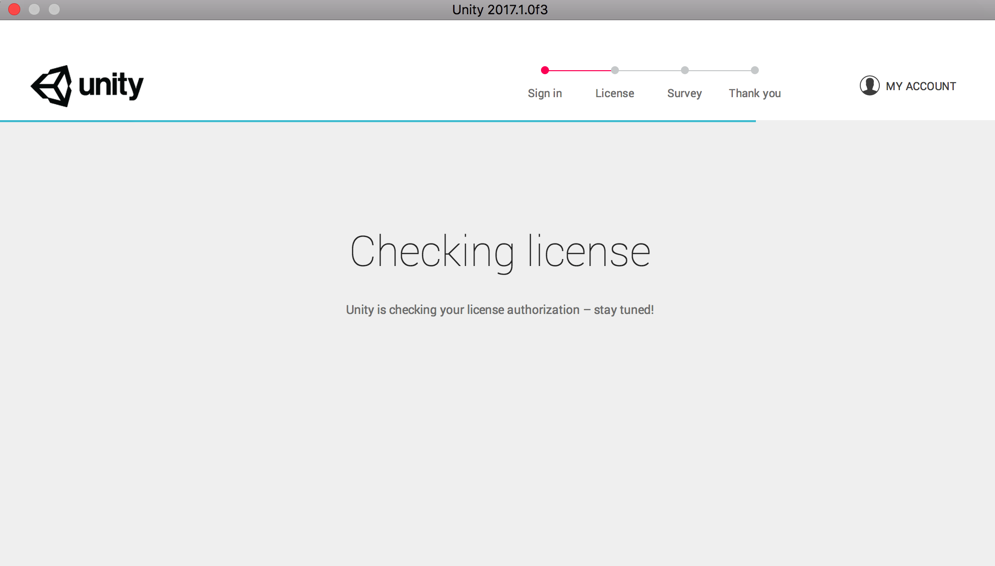Click the window zoom button

click(x=55, y=10)
